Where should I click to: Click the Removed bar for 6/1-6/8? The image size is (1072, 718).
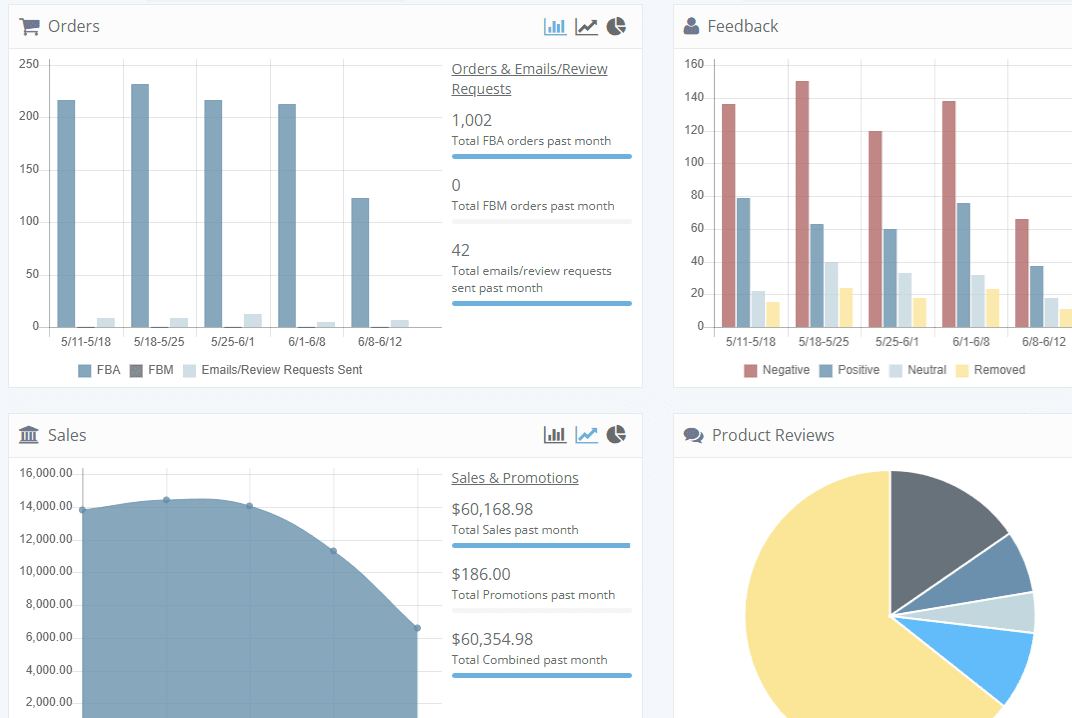(993, 308)
